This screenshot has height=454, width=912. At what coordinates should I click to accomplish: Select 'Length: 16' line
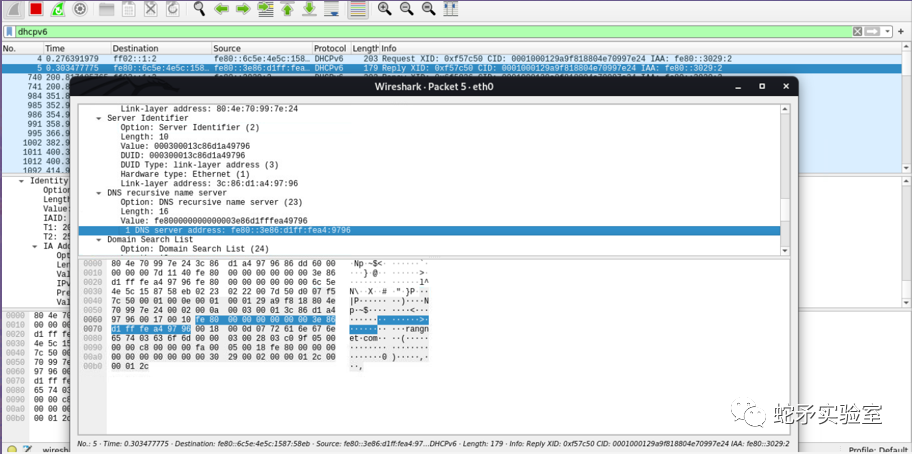click(144, 212)
